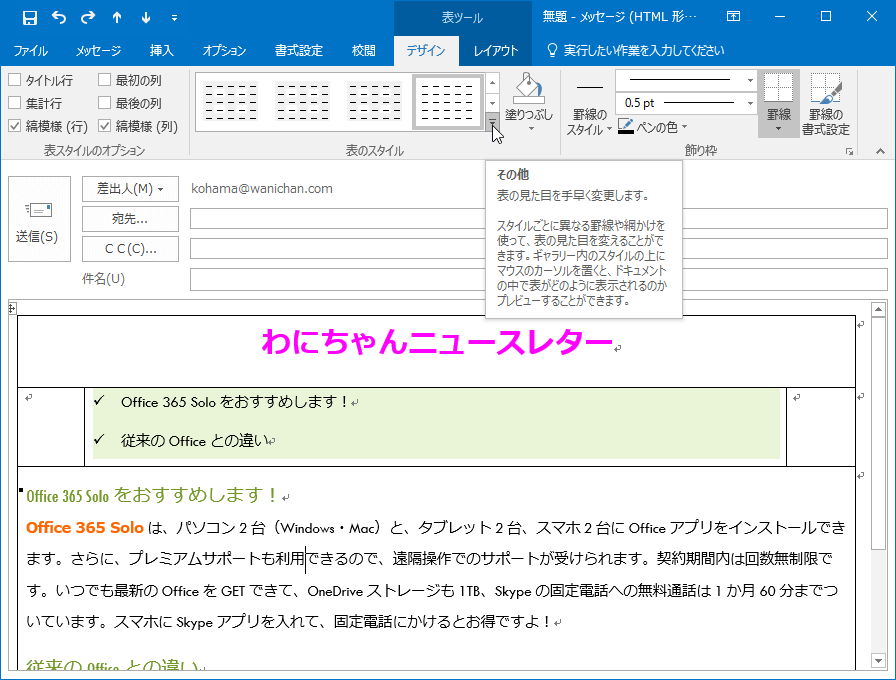
Task: Choose the first table style thumbnail
Action: click(x=231, y=102)
